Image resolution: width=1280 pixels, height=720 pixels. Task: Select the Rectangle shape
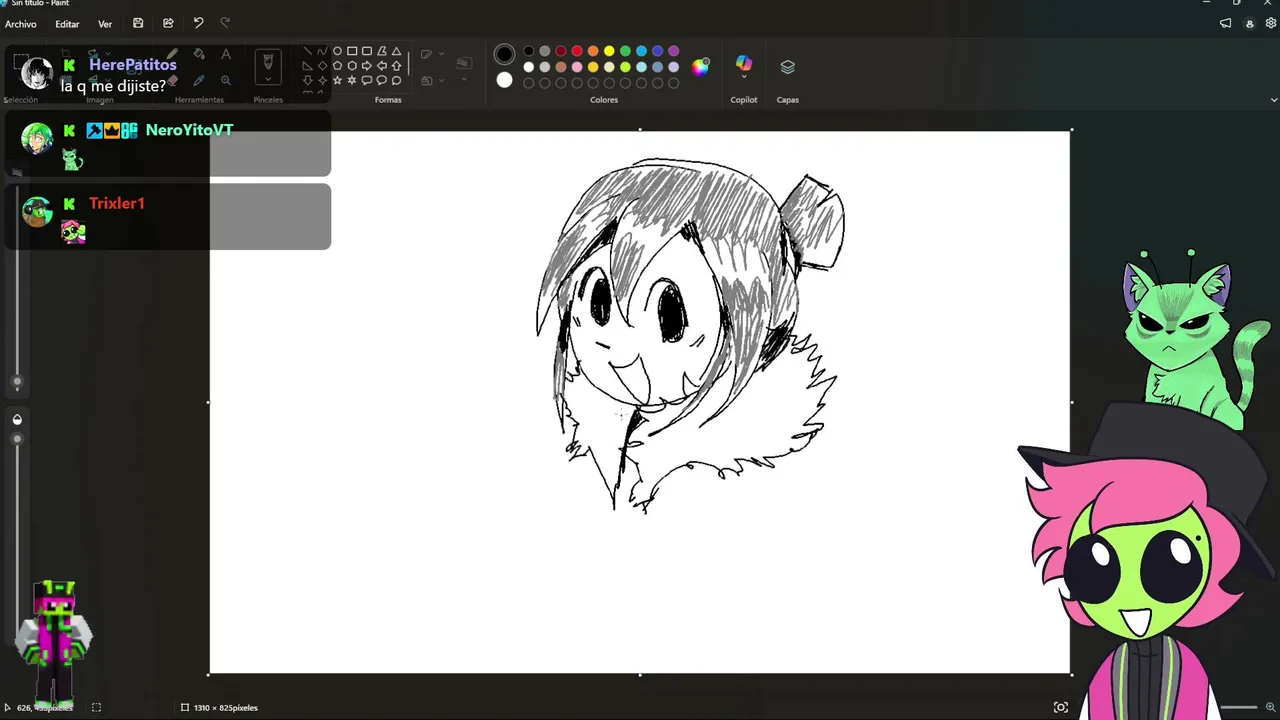(x=352, y=51)
